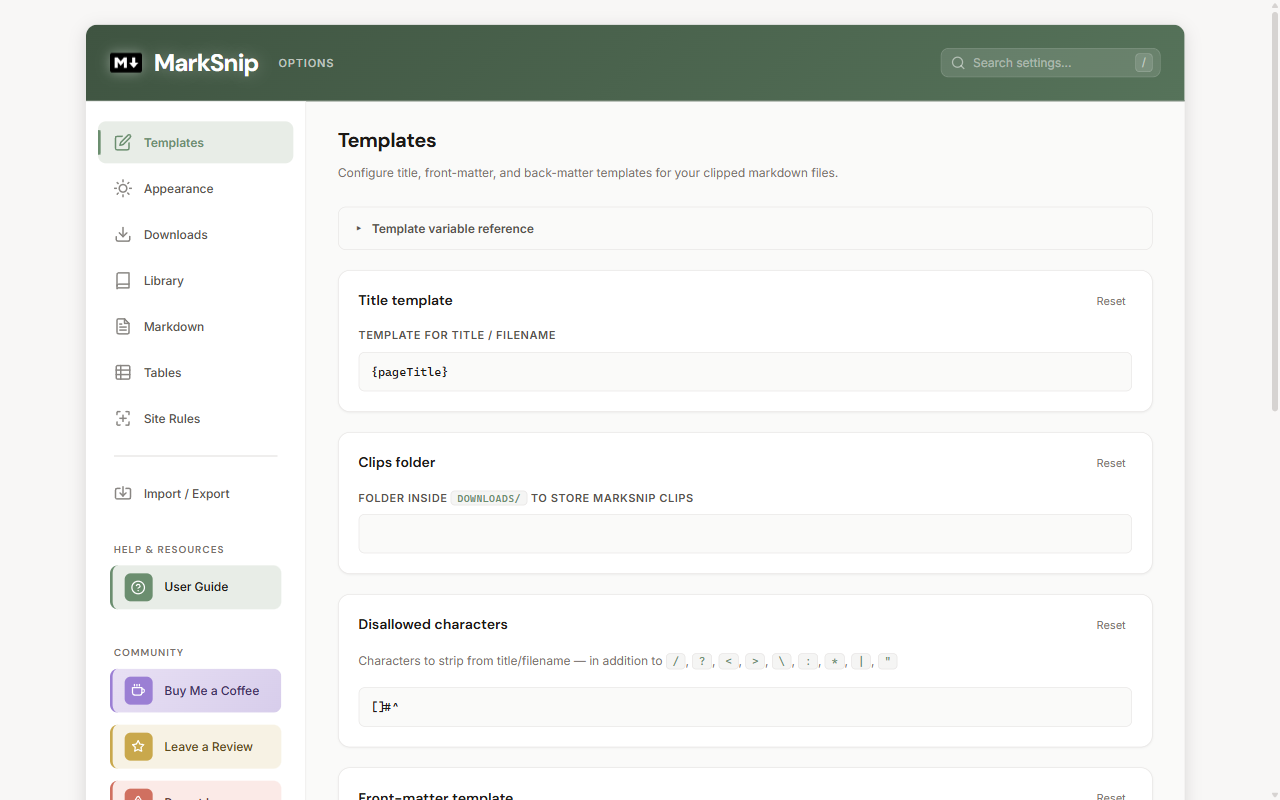The height and width of the screenshot is (800, 1280).
Task: Select the Tables section
Action: click(196, 372)
